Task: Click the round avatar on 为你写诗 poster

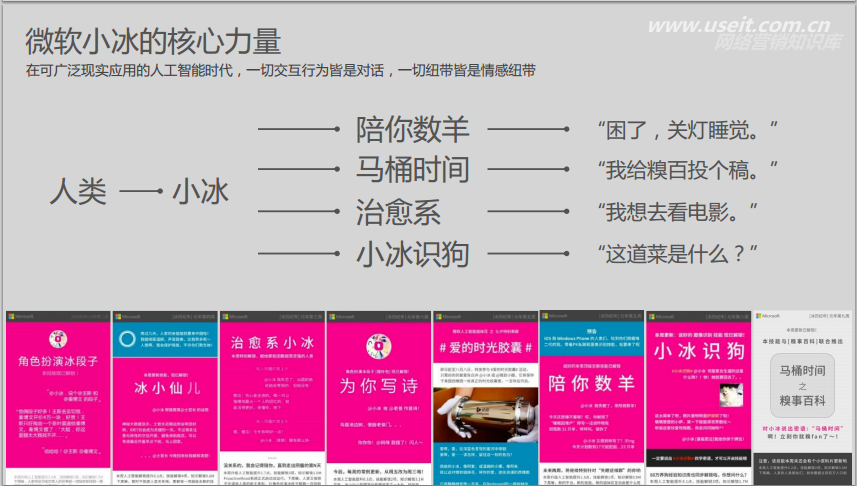Action: 379,348
